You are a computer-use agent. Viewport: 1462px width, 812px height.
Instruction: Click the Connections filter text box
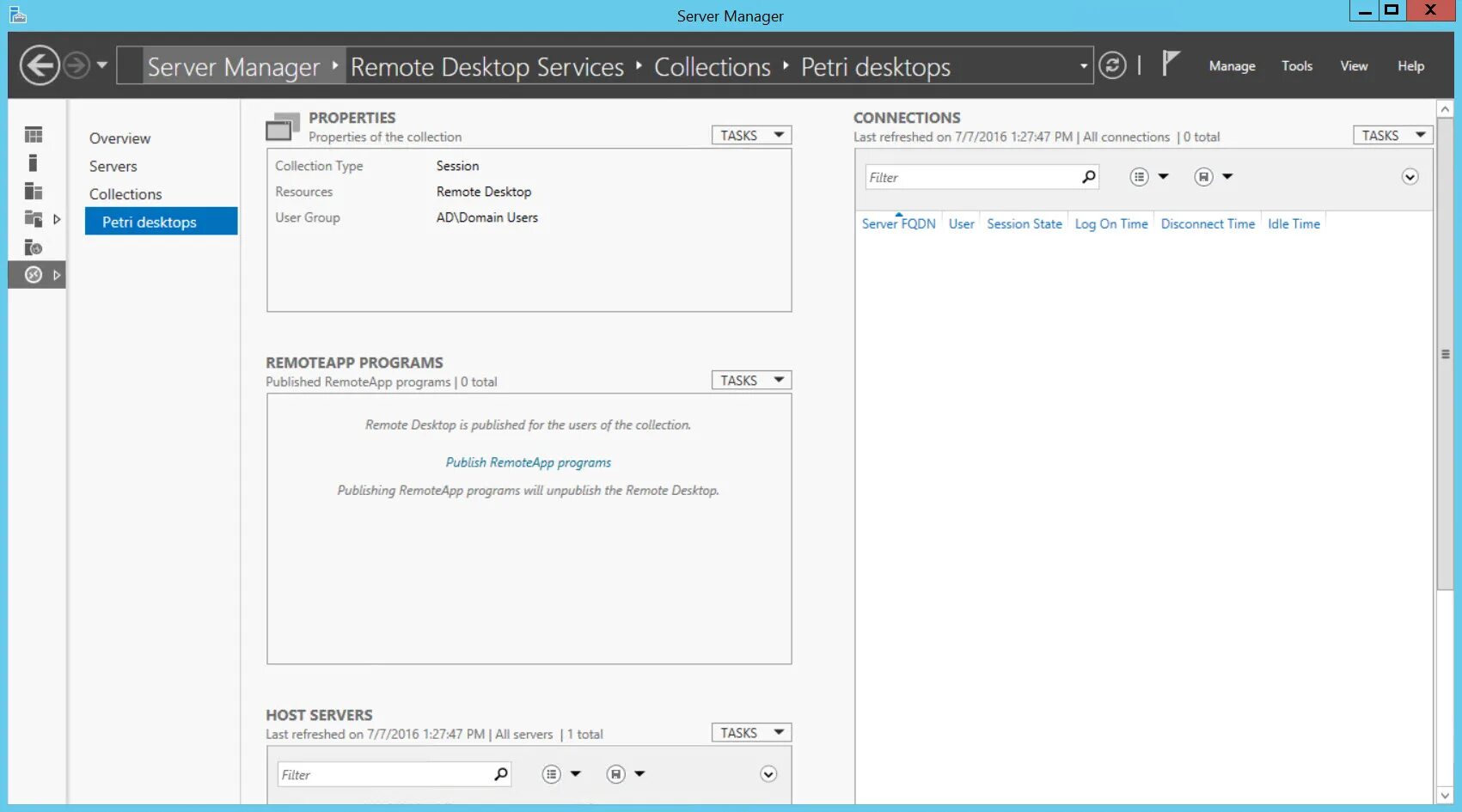971,177
